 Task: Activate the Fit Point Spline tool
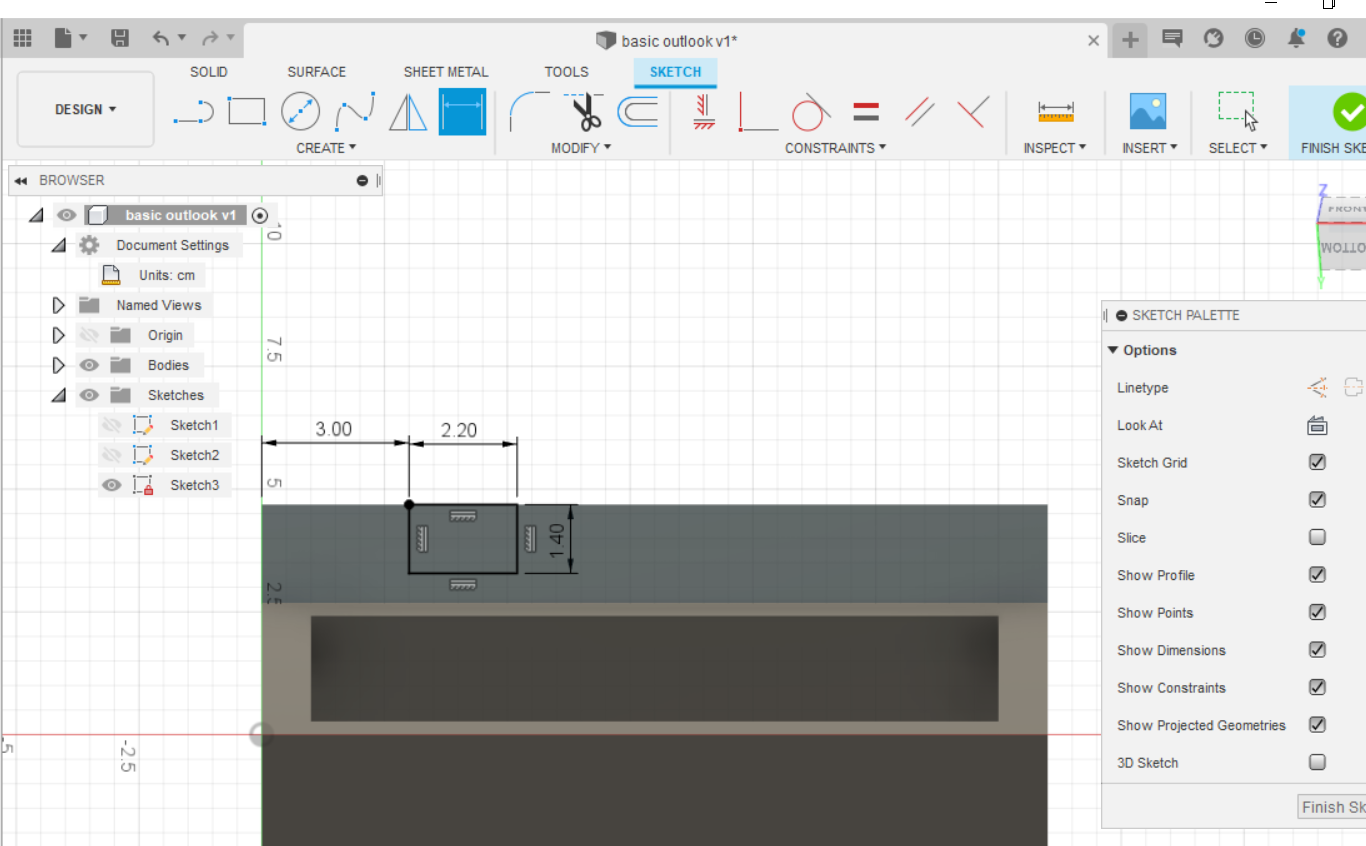click(355, 112)
